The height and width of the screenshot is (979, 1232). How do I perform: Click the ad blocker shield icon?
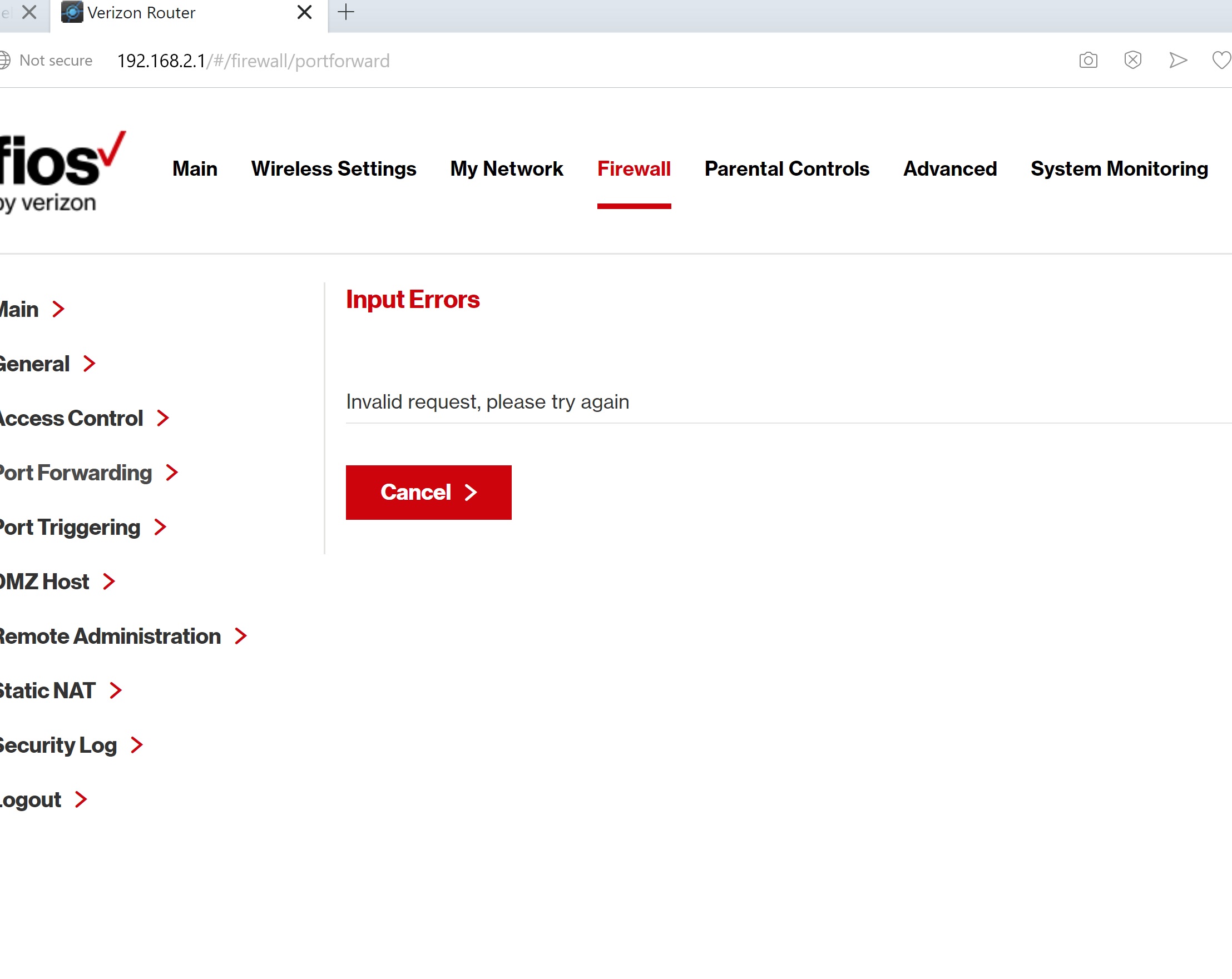tap(1132, 60)
